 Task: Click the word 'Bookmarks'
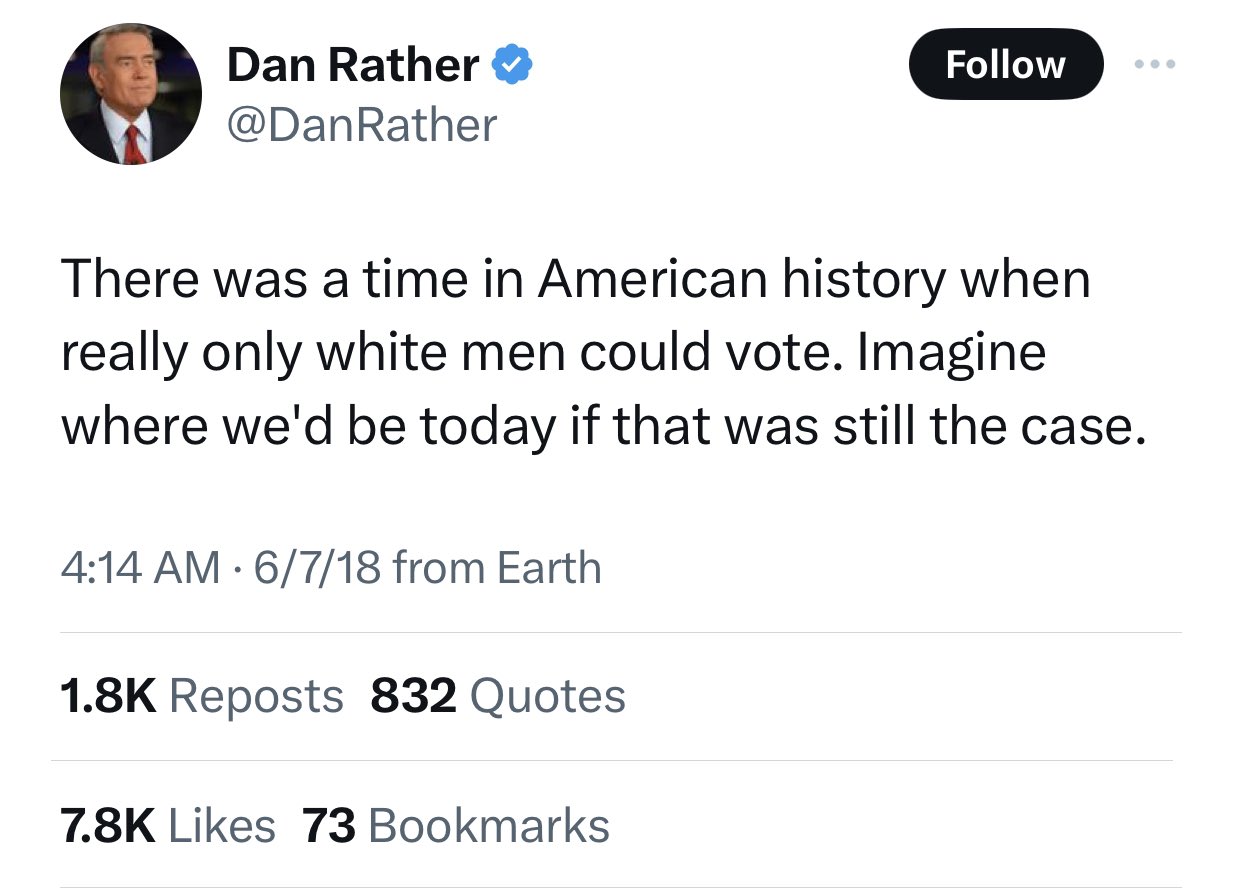click(489, 825)
